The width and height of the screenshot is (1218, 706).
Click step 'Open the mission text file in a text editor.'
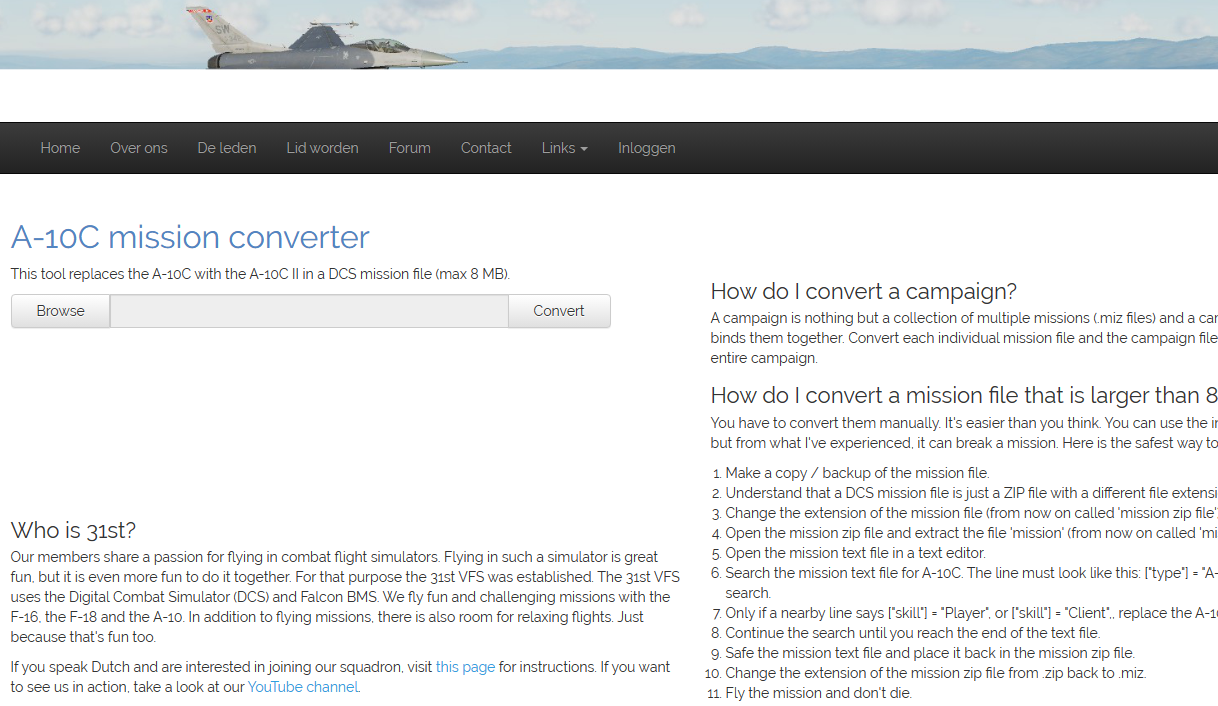[856, 553]
